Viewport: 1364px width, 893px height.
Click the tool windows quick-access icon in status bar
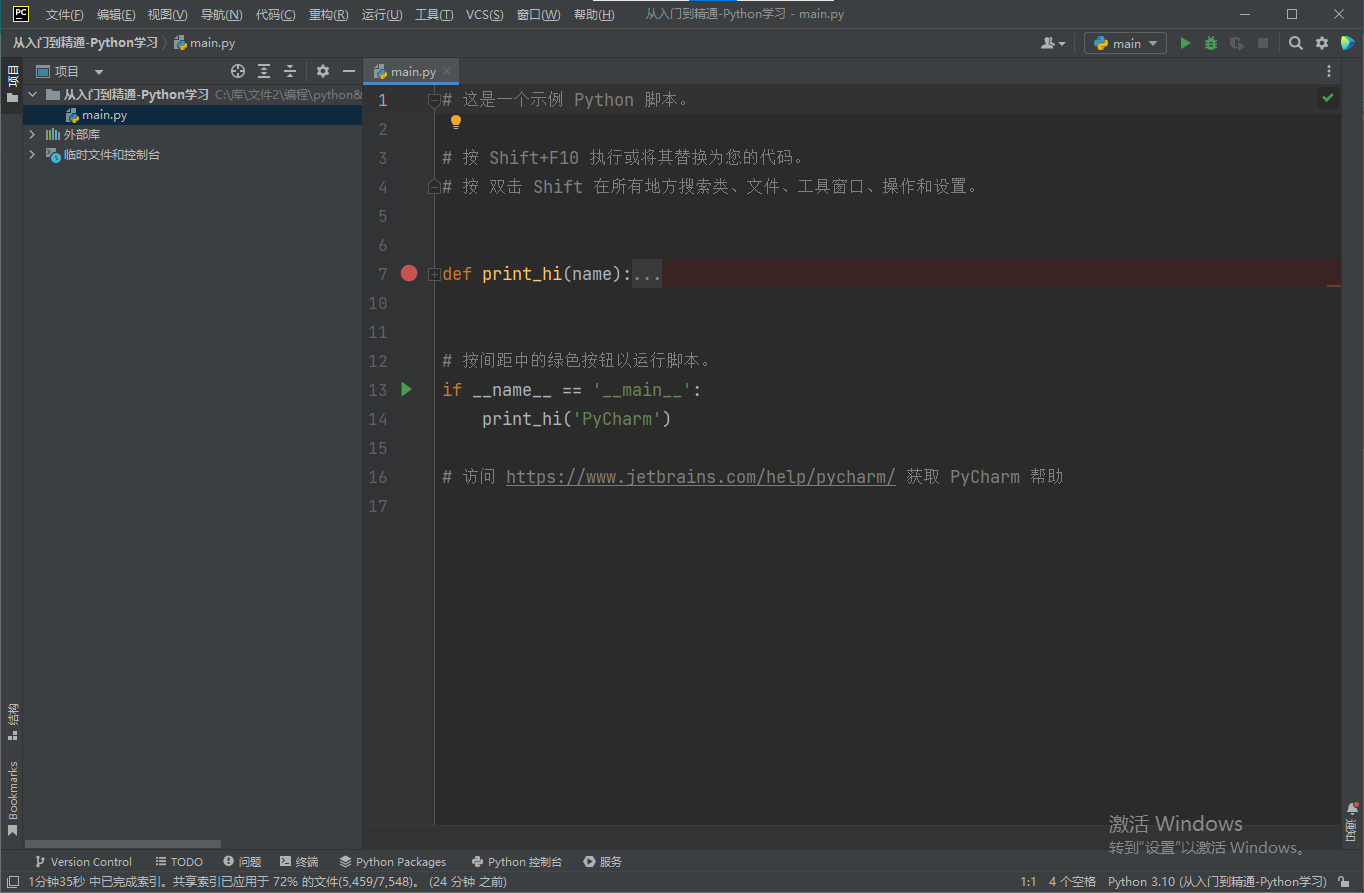coord(12,882)
